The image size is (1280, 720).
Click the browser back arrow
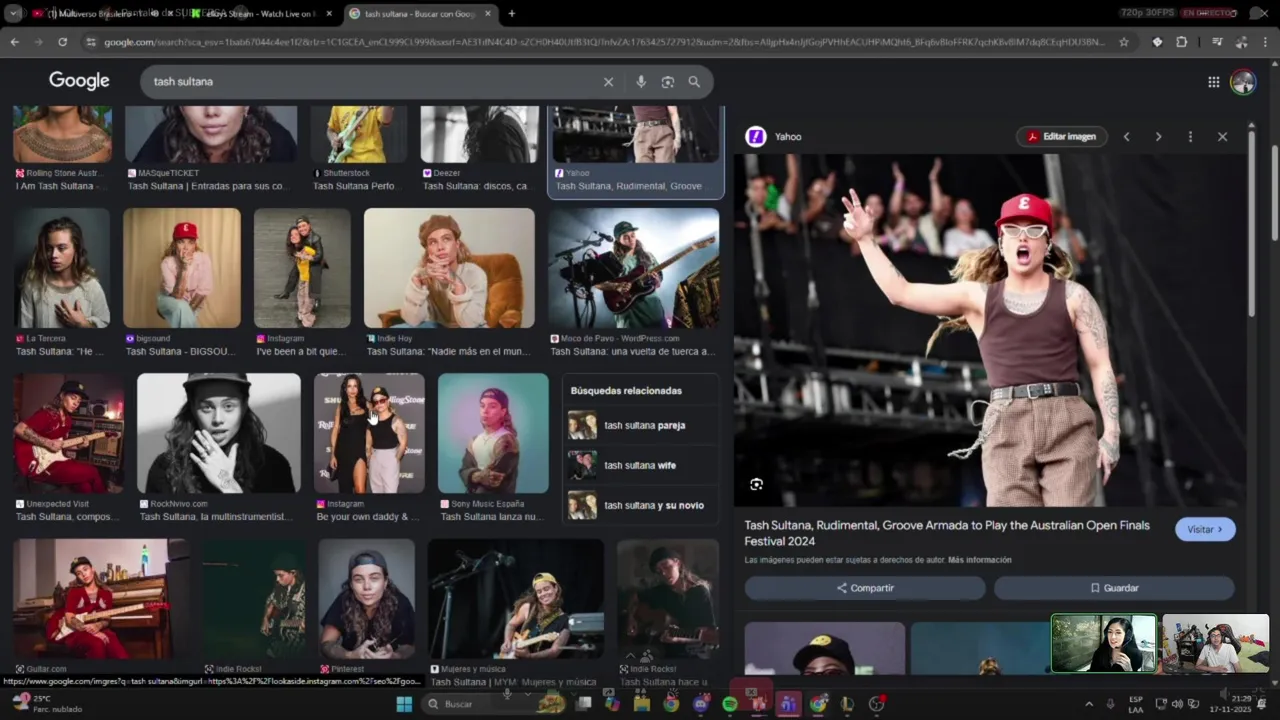pos(14,42)
